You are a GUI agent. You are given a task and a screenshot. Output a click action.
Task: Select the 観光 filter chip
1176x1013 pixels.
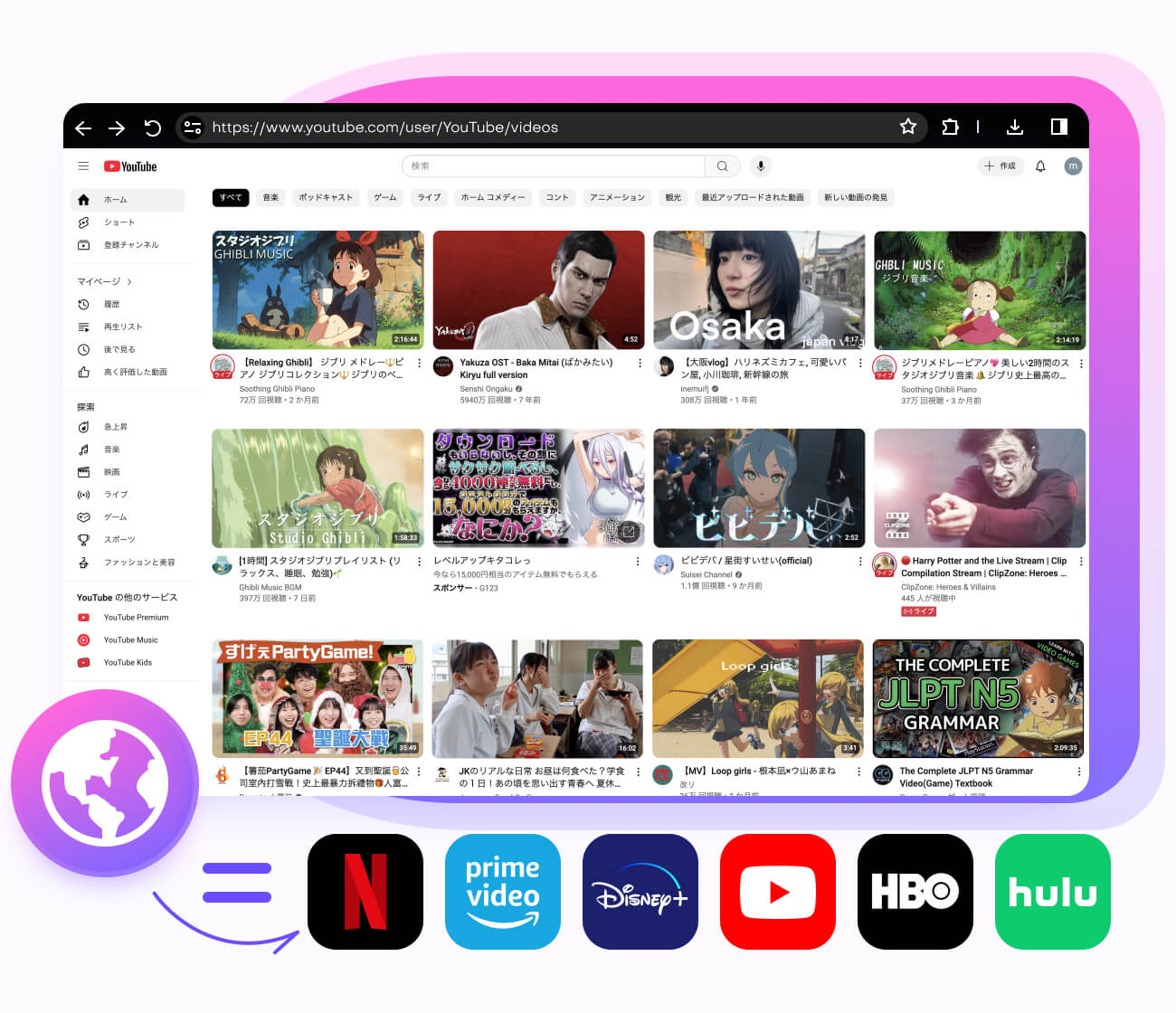click(673, 197)
